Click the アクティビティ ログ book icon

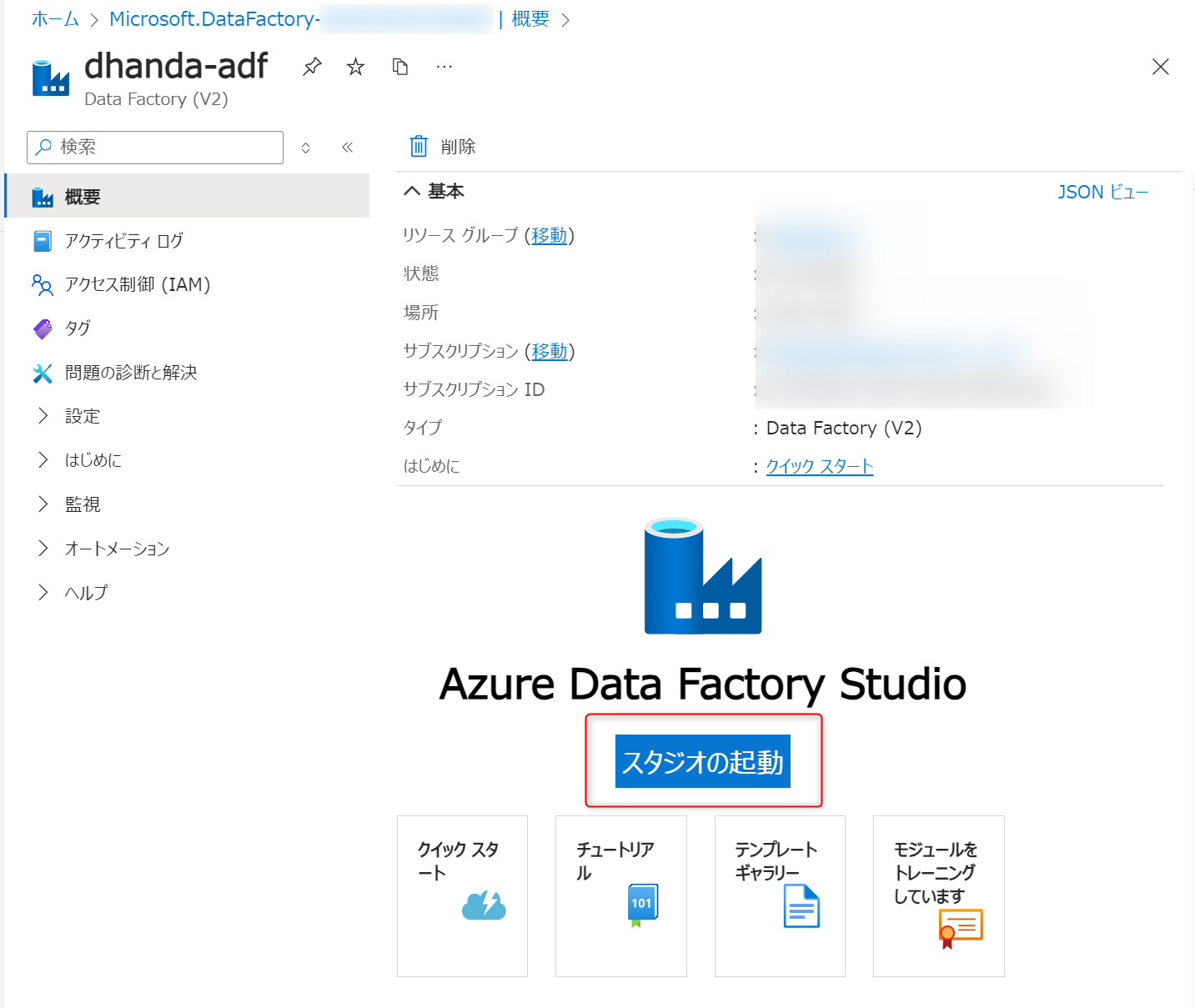43,241
